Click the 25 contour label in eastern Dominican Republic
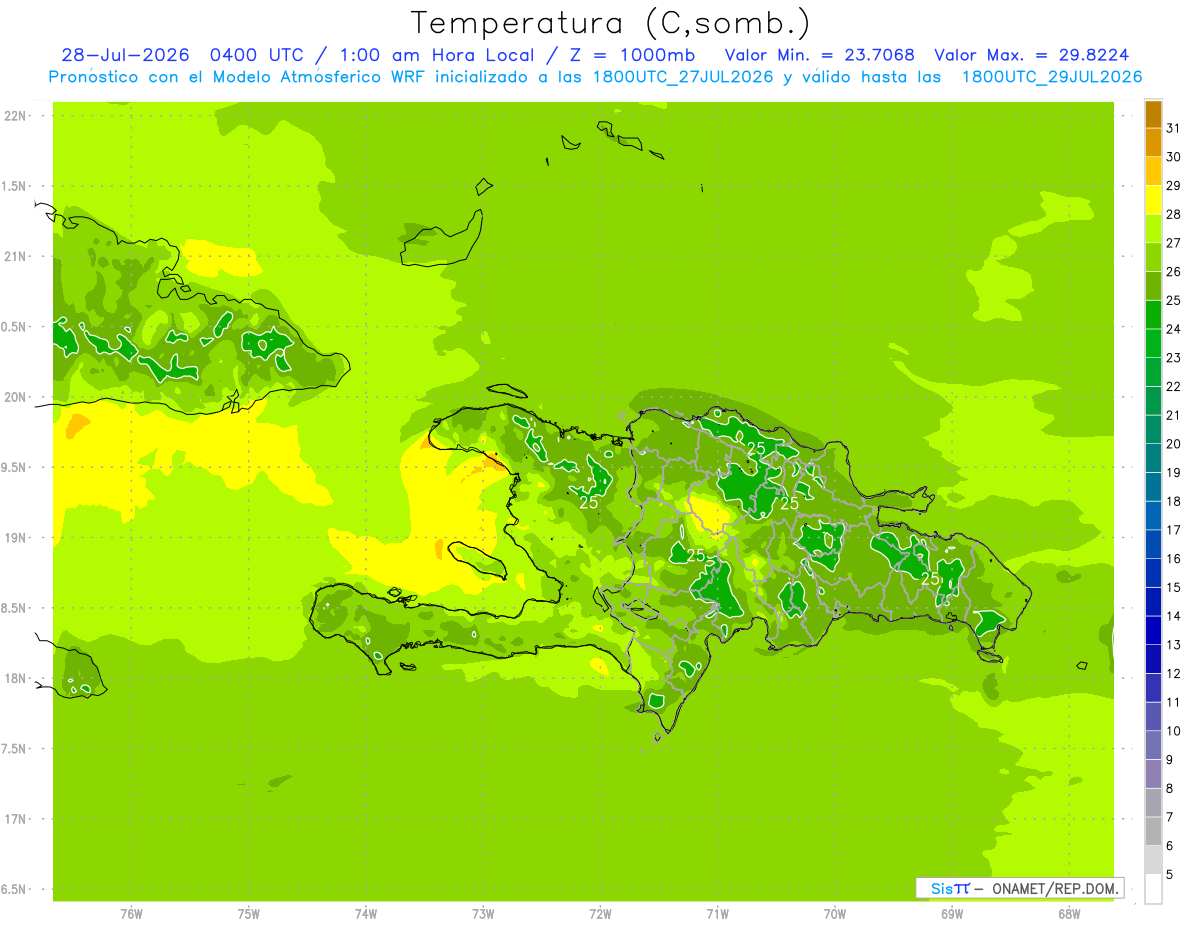 (930, 579)
